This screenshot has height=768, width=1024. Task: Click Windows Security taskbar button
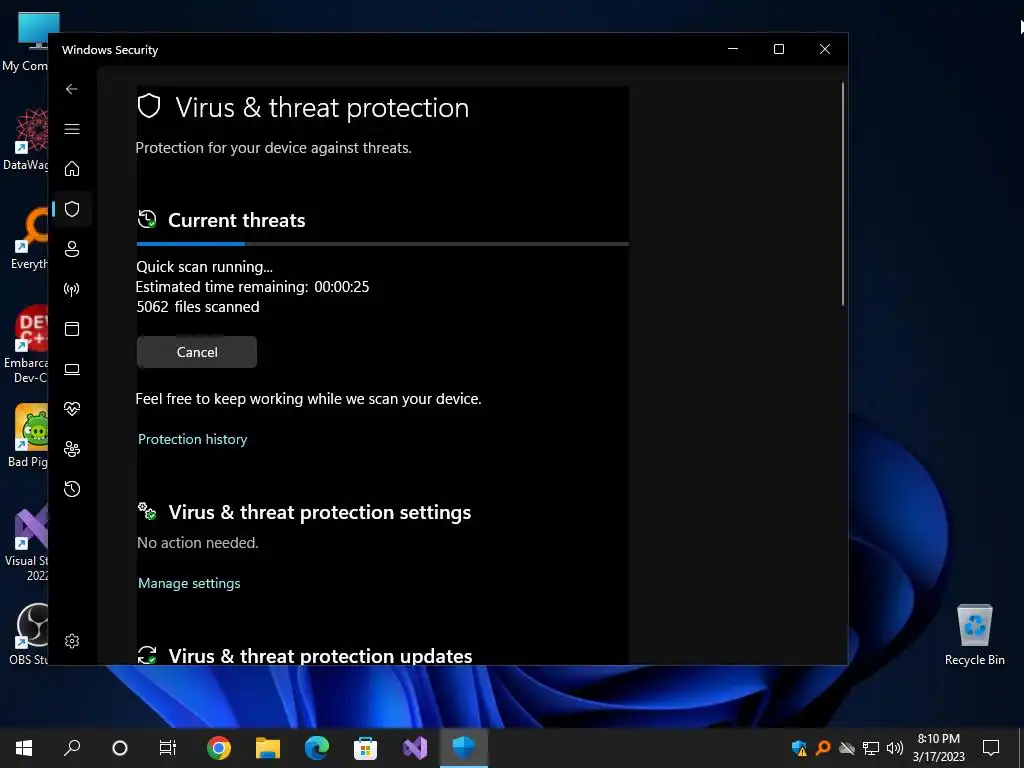[x=464, y=747]
